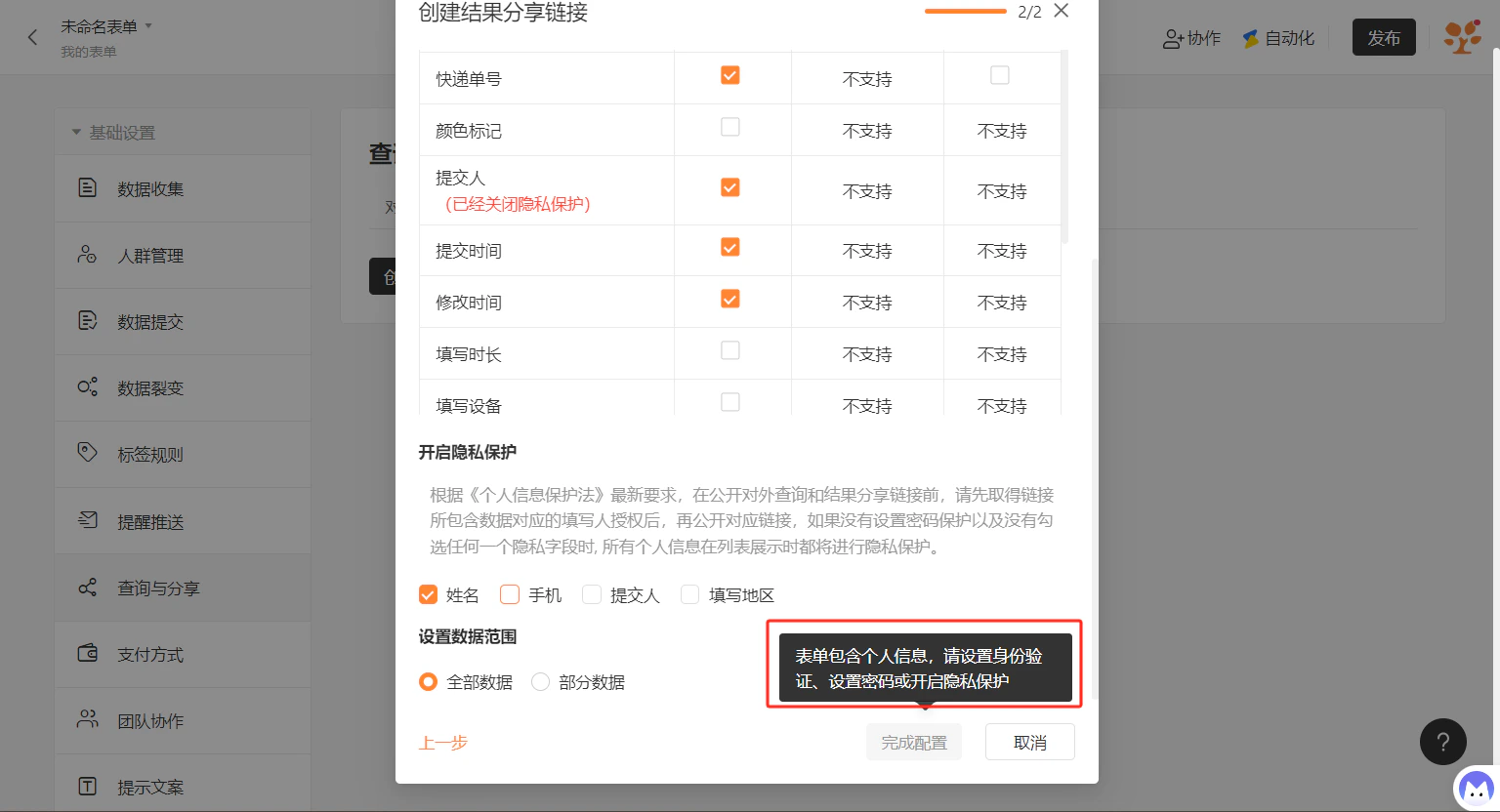Image resolution: width=1500 pixels, height=812 pixels.
Task: Check 手机 privacy protection checkbox
Action: pyautogui.click(x=510, y=594)
